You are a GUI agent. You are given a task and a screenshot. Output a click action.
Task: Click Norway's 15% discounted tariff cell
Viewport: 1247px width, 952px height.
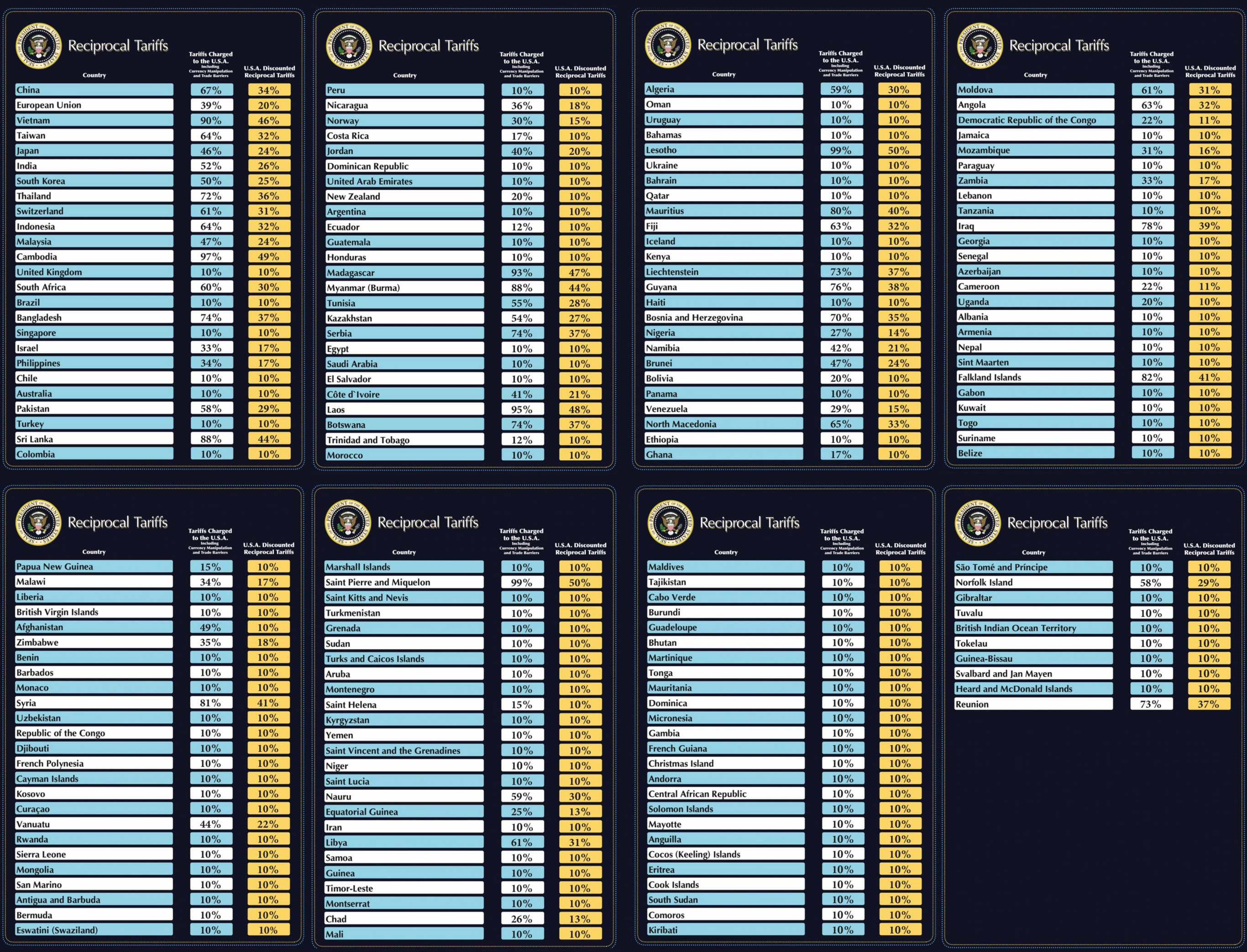click(x=580, y=120)
